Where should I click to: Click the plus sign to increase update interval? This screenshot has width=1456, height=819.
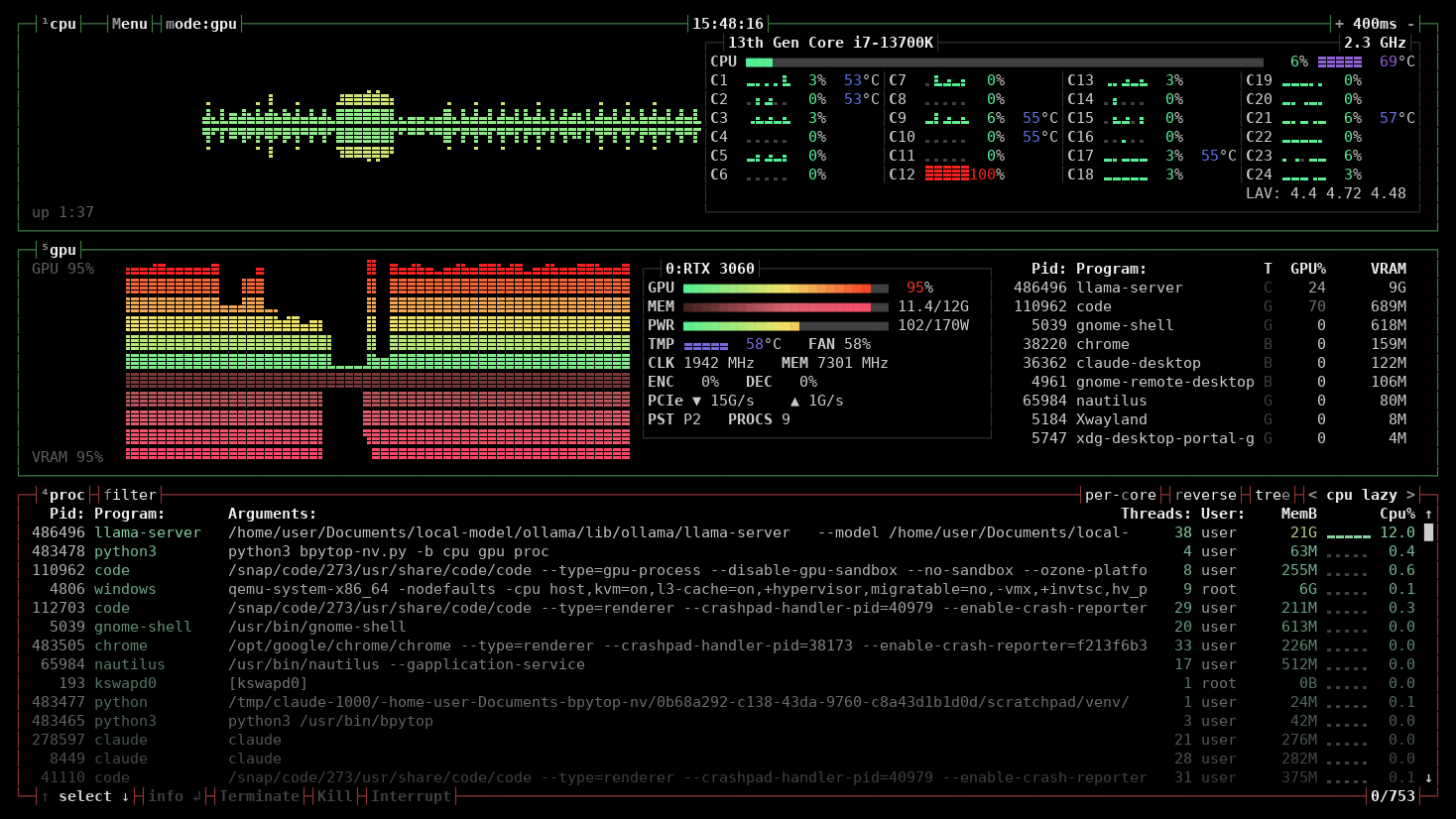coord(1339,24)
